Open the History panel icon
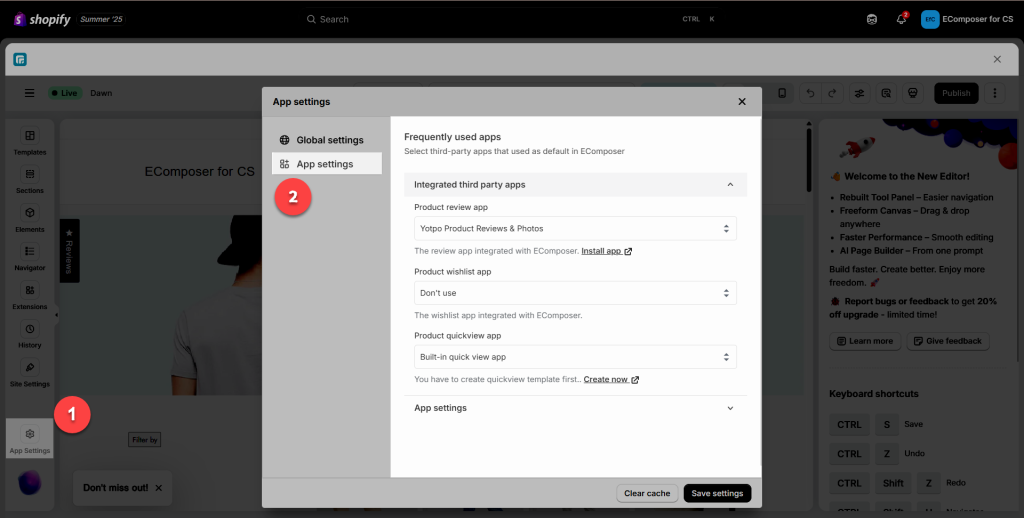Viewport: 1024px width, 518px height. pyautogui.click(x=29, y=329)
